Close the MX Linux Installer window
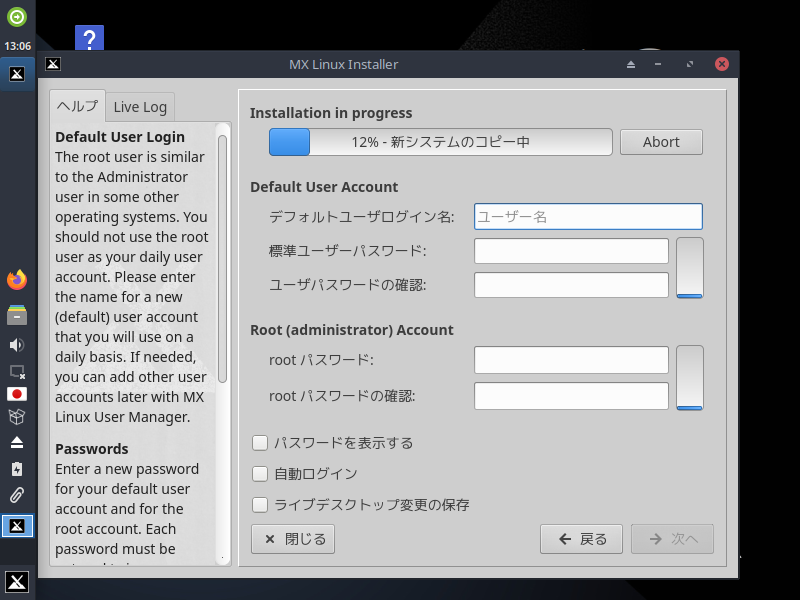Screen dimensions: 800x600 coord(721,64)
